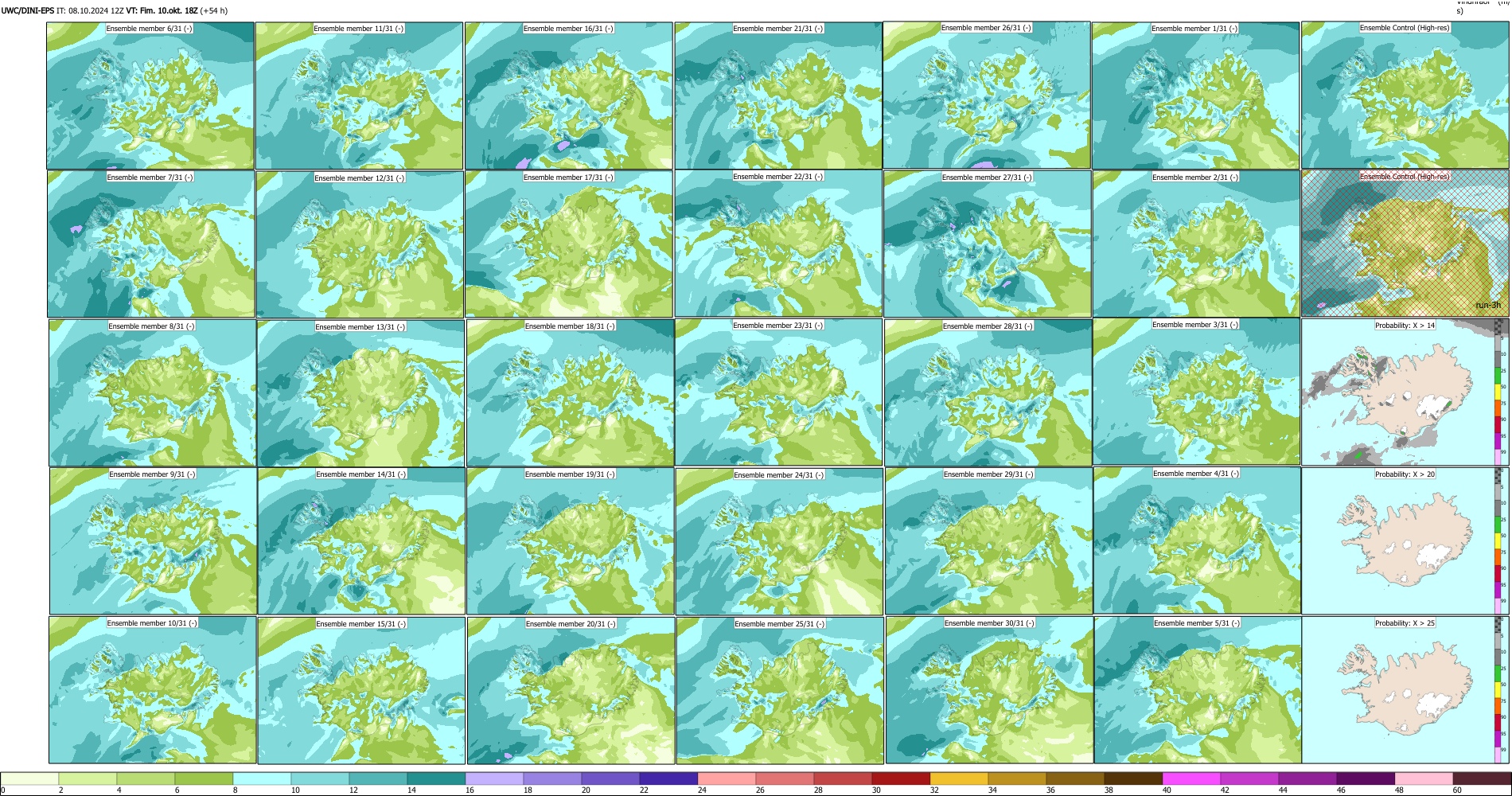Open the Ensemble member 26/31 map
1512x796 pixels.
click(x=987, y=95)
